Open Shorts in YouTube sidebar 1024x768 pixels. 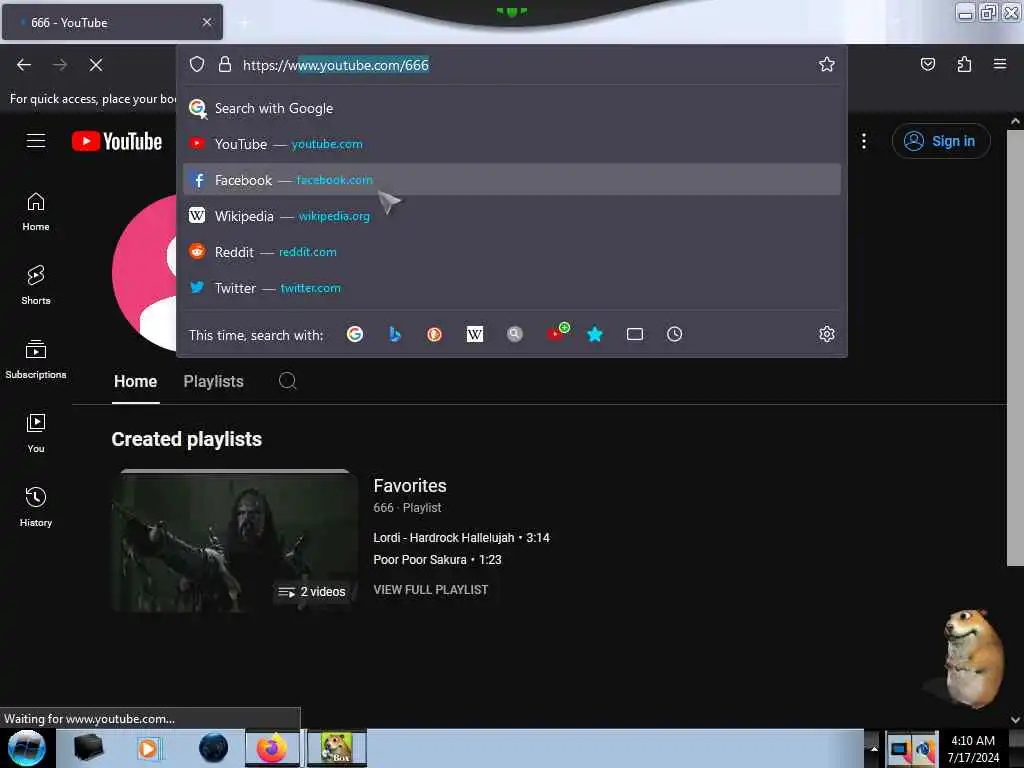pyautogui.click(x=36, y=285)
